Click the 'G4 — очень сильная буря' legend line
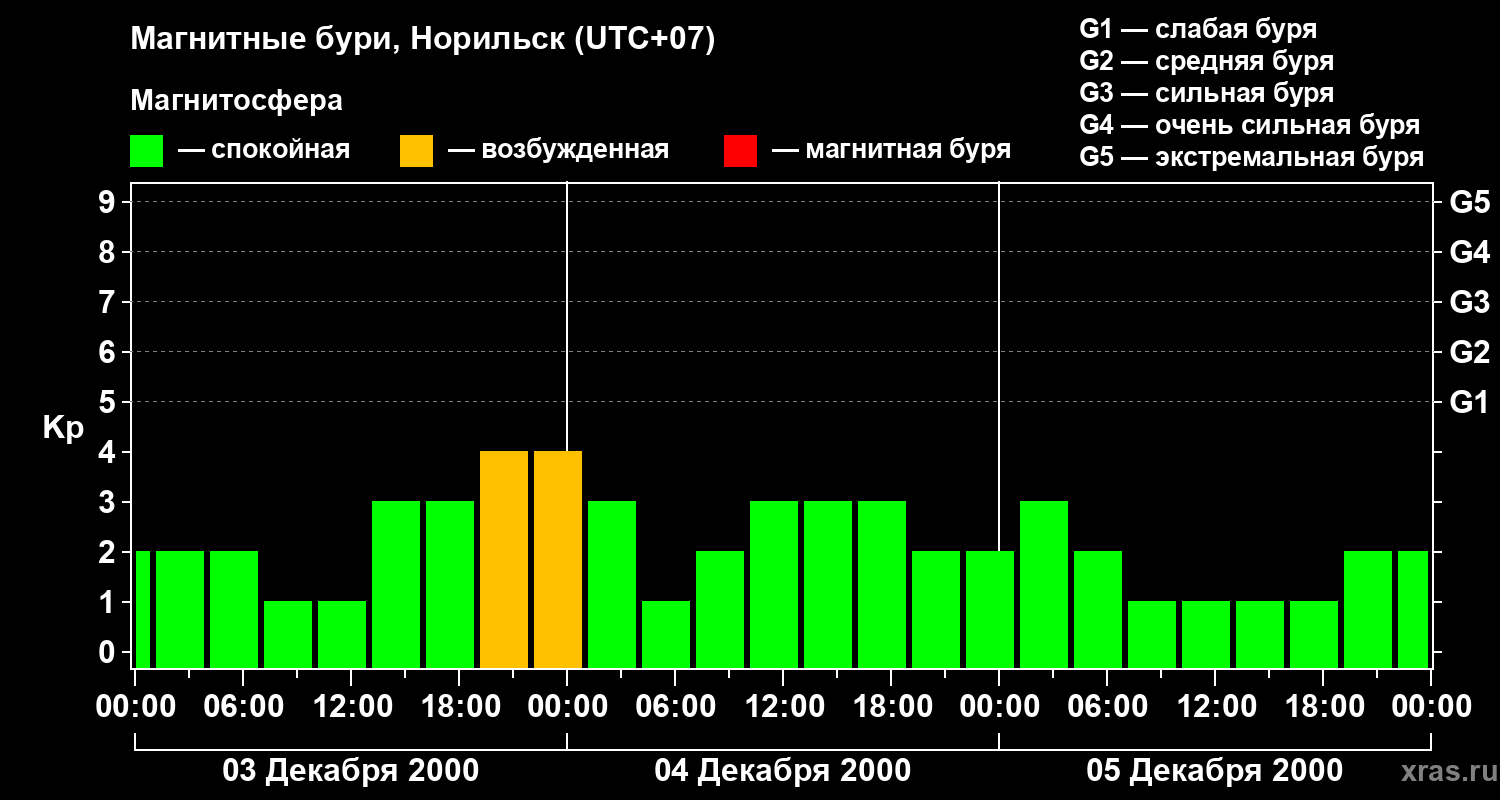 point(1249,125)
